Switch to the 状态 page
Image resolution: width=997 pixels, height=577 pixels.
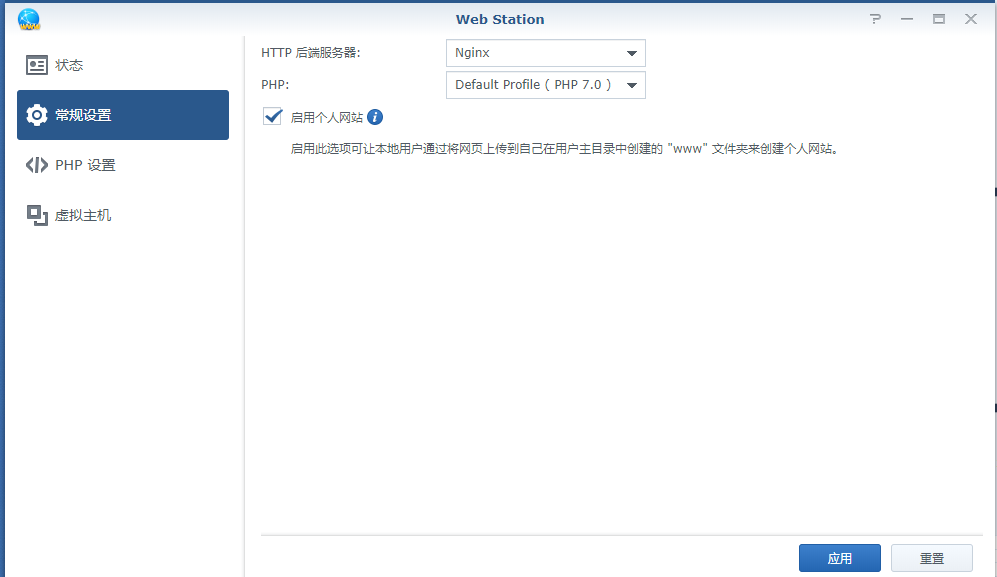70,64
